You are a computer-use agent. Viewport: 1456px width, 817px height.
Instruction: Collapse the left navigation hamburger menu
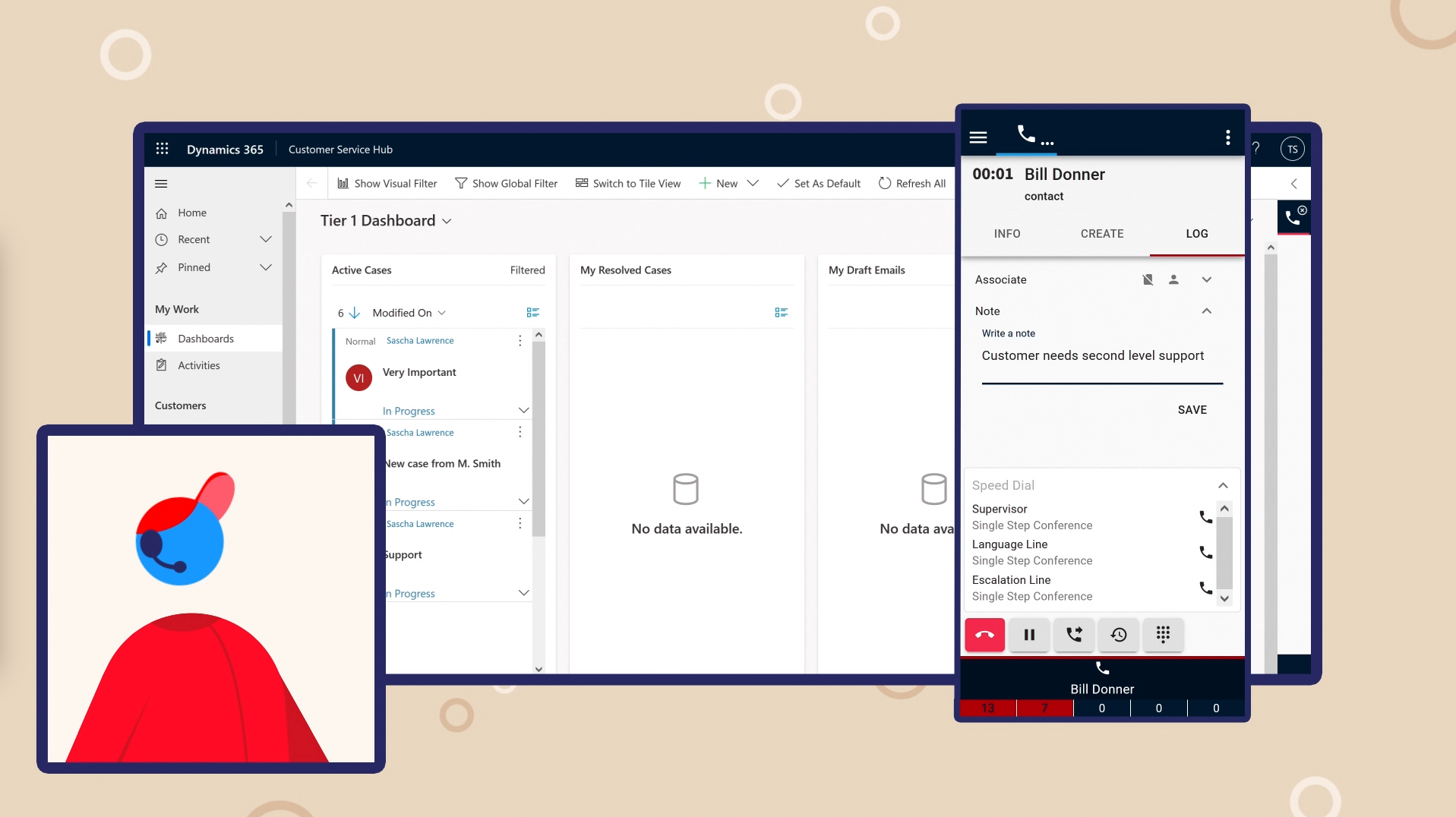pyautogui.click(x=161, y=184)
